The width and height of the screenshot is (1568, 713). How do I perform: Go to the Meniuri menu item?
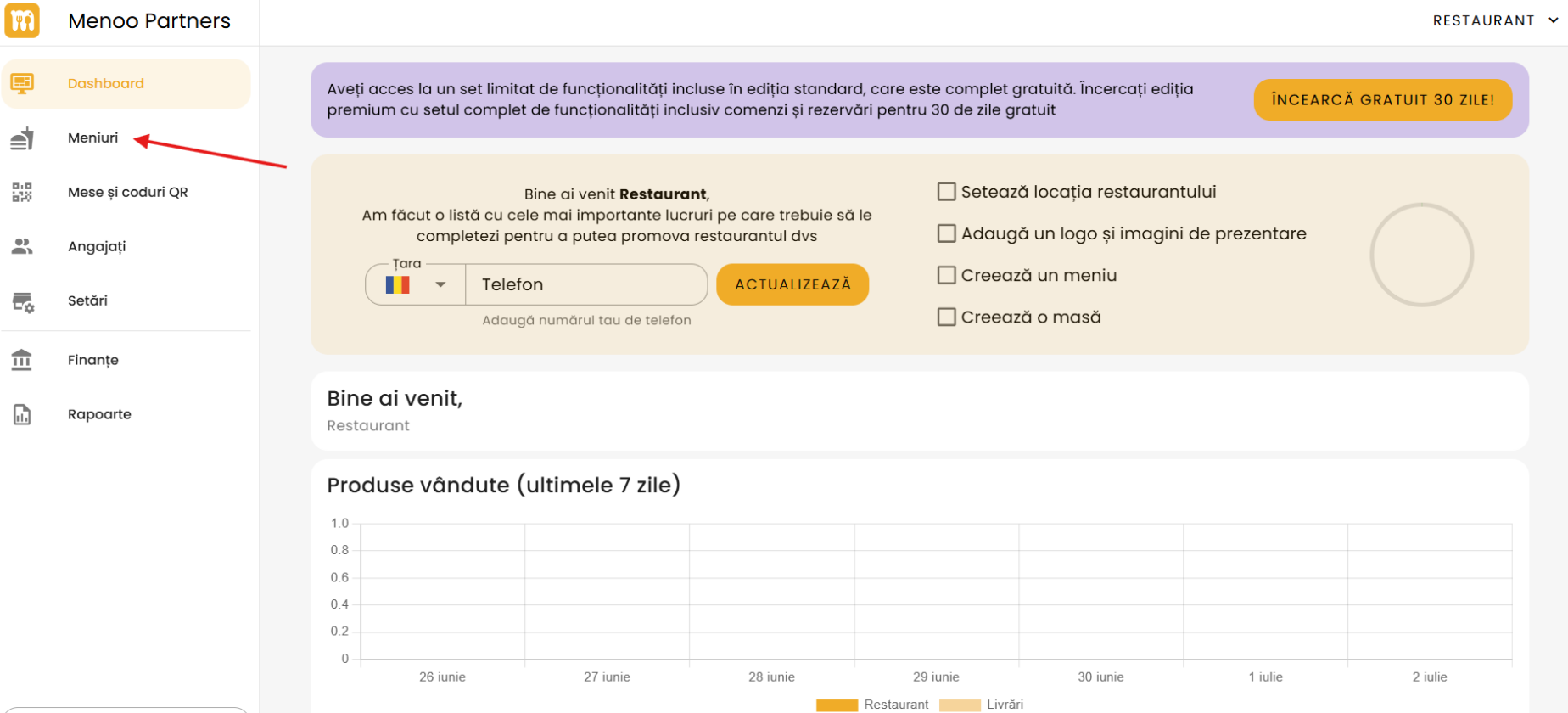click(92, 138)
